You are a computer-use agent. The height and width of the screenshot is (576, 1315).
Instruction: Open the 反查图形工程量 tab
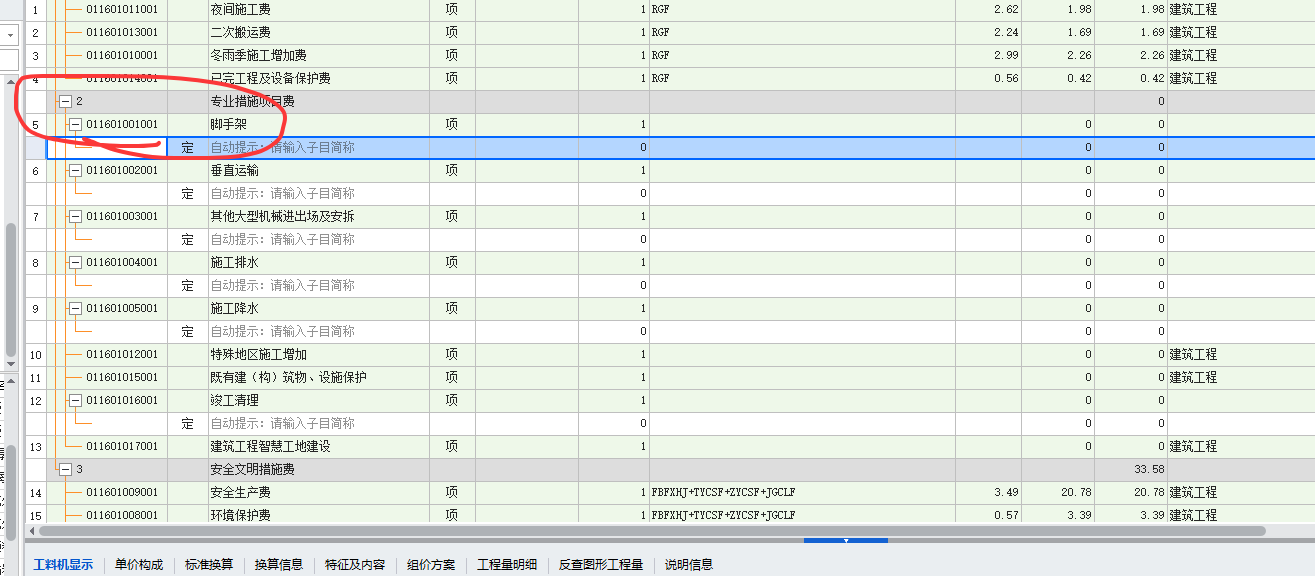[x=601, y=564]
